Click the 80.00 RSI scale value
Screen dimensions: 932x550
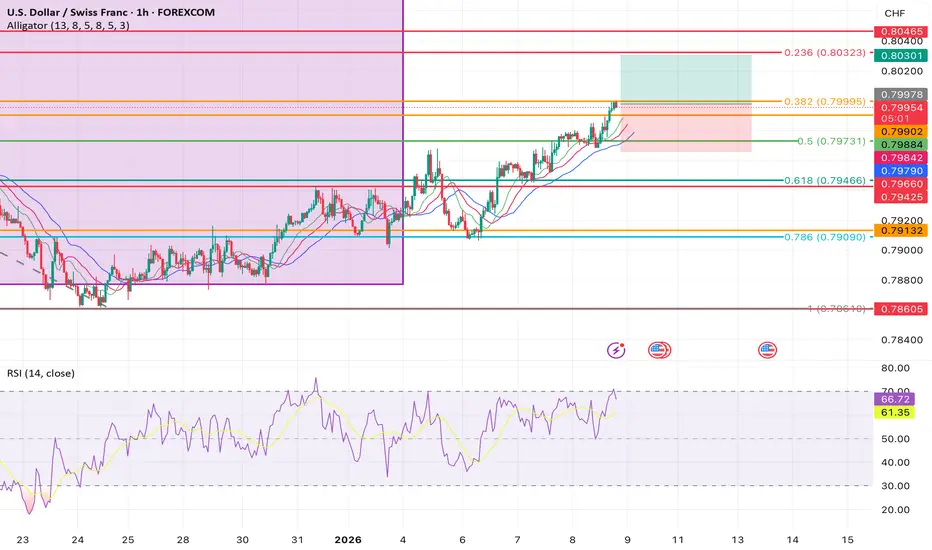coord(895,368)
